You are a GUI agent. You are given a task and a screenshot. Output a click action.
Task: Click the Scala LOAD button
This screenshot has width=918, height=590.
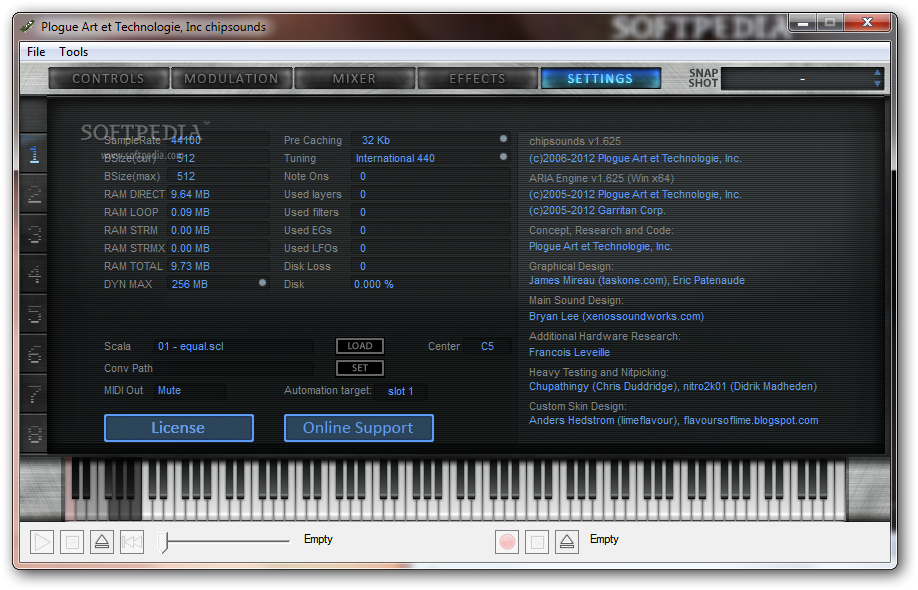(x=359, y=346)
